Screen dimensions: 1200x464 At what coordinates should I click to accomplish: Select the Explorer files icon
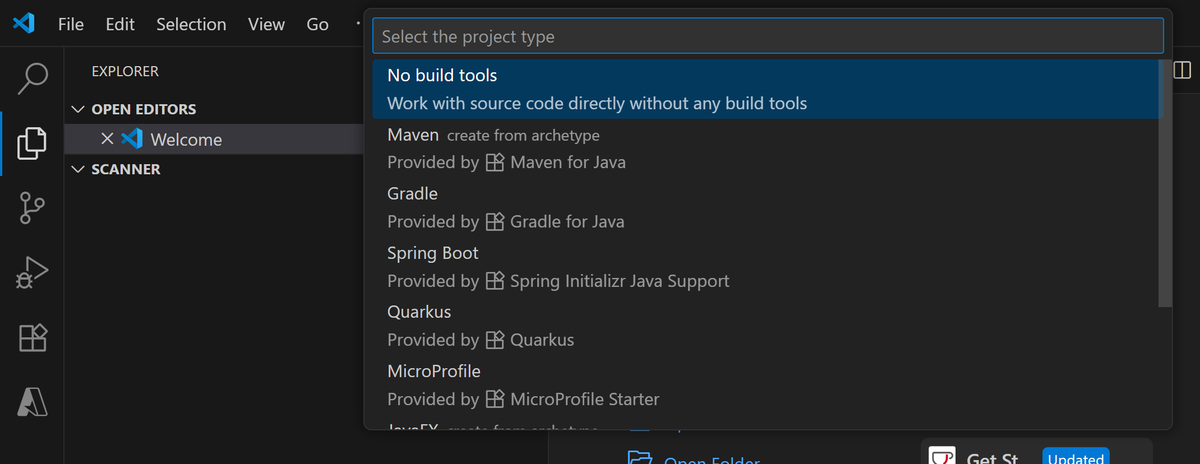tap(32, 143)
